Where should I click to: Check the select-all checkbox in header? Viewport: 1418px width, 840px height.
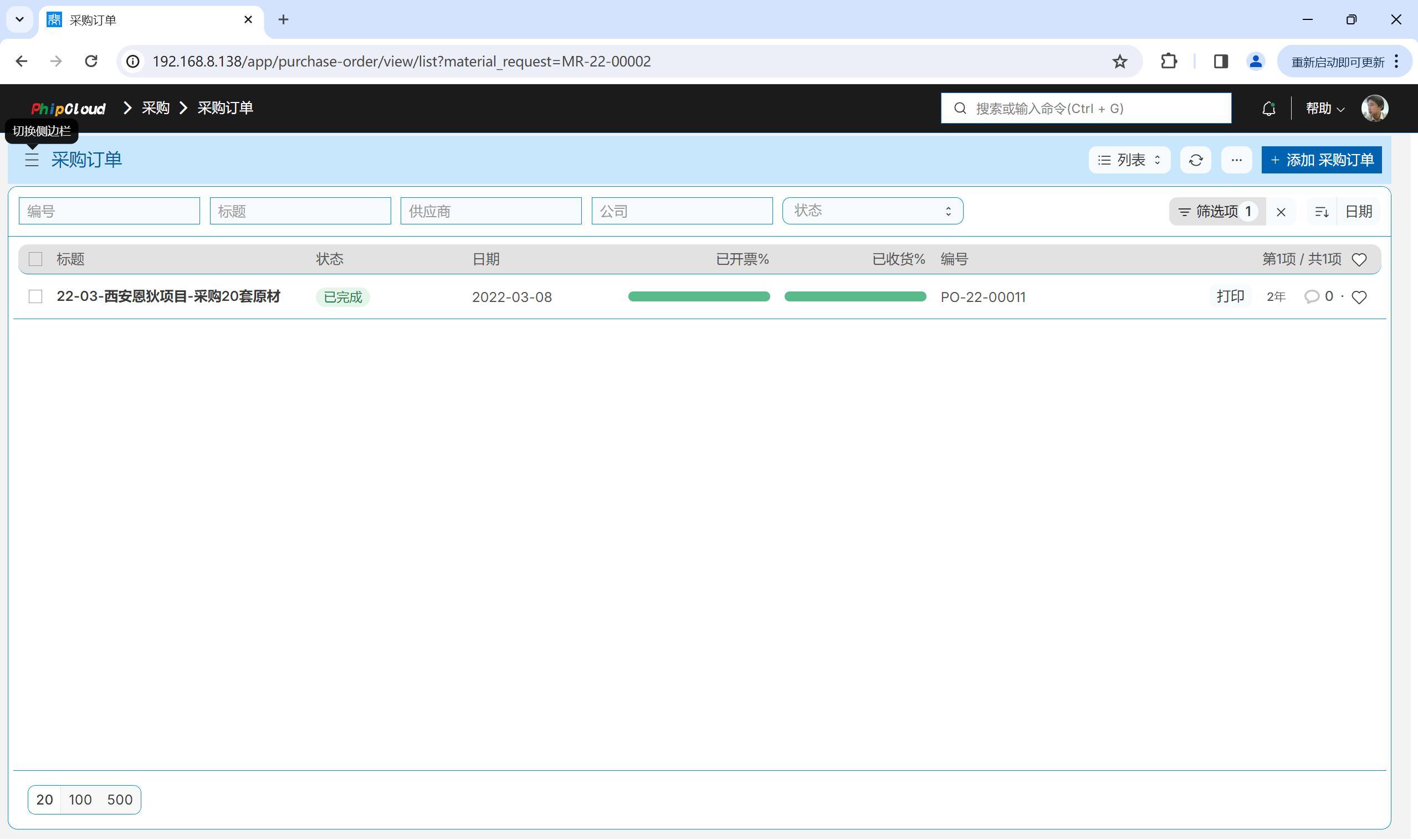(x=35, y=259)
